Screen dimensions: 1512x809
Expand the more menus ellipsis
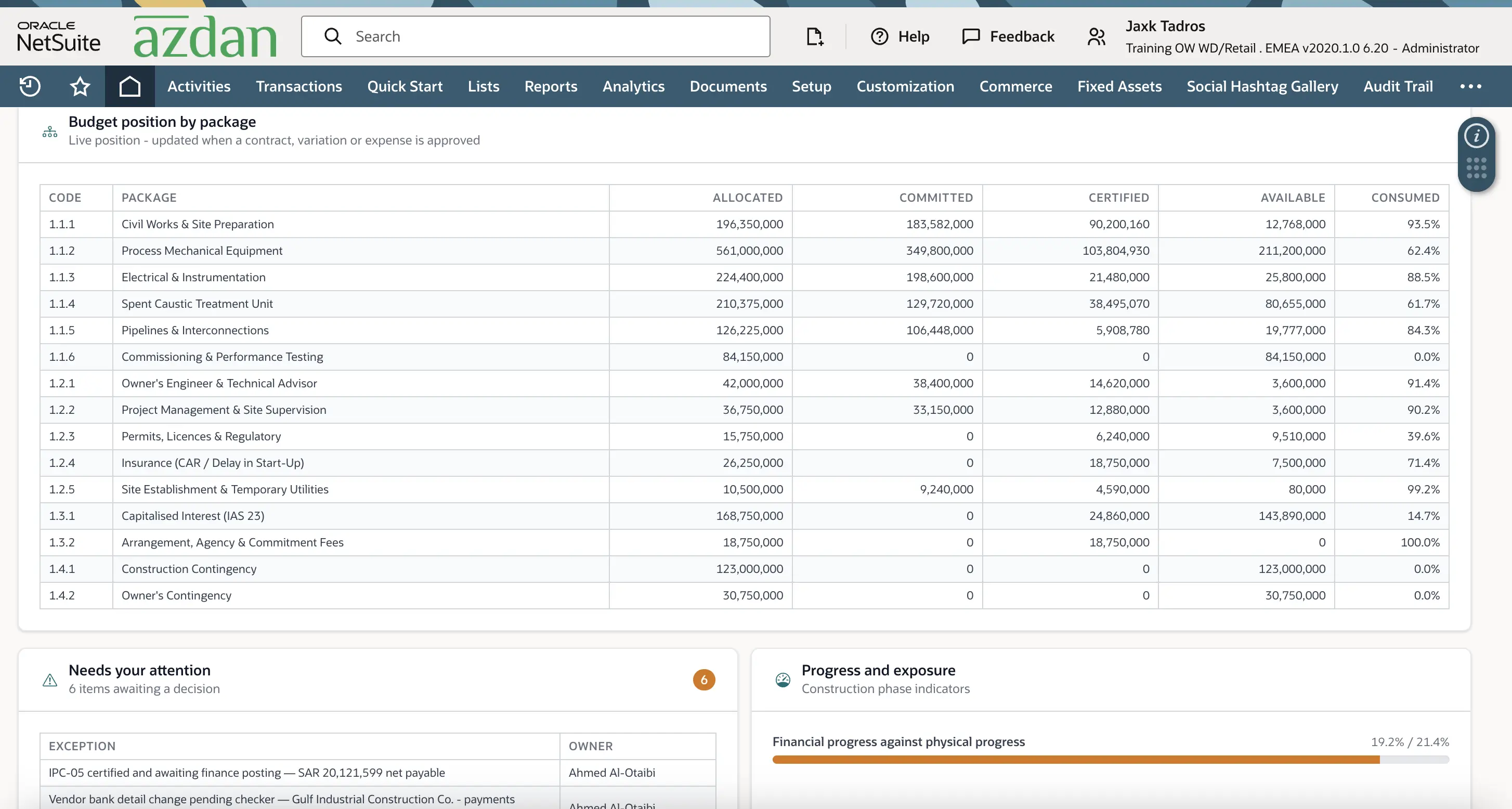tap(1470, 86)
